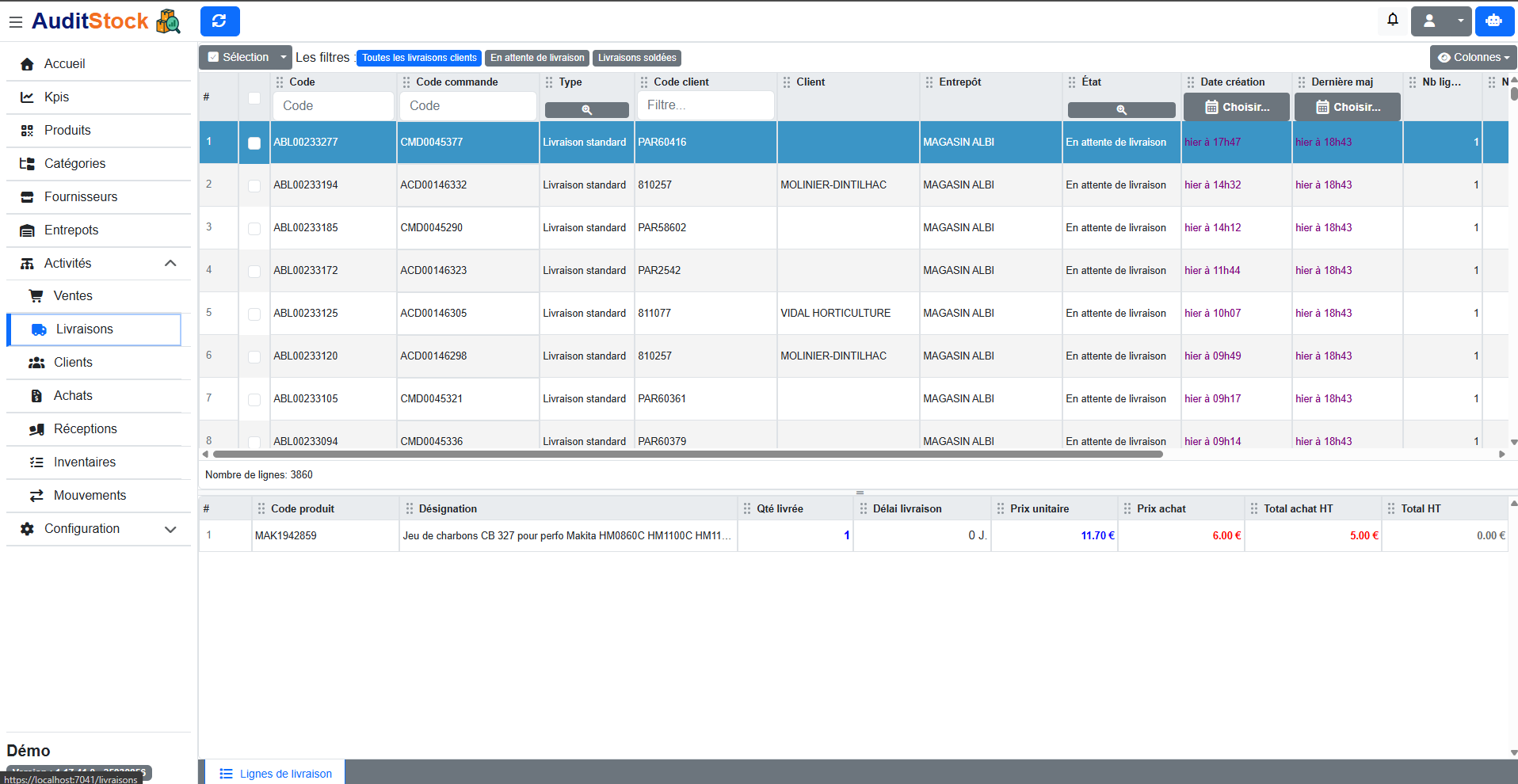Switch to Lignes de livraison tab
1518x784 pixels.
(x=276, y=774)
